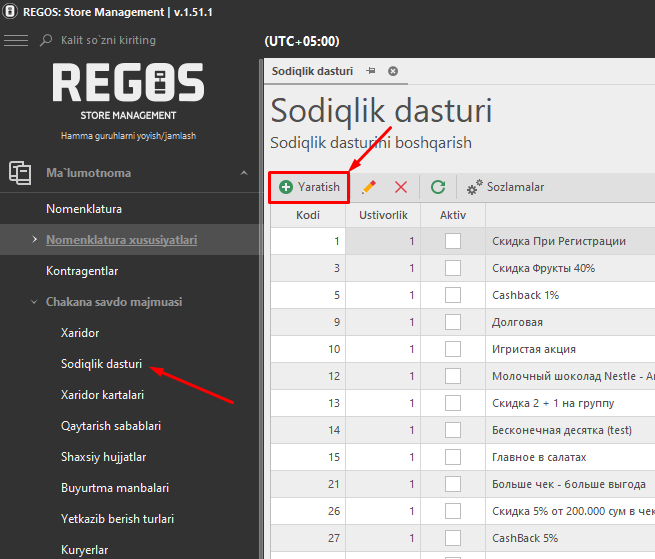This screenshot has height=559, width=655.
Task: Select the Долговая row name
Action: click(517, 322)
